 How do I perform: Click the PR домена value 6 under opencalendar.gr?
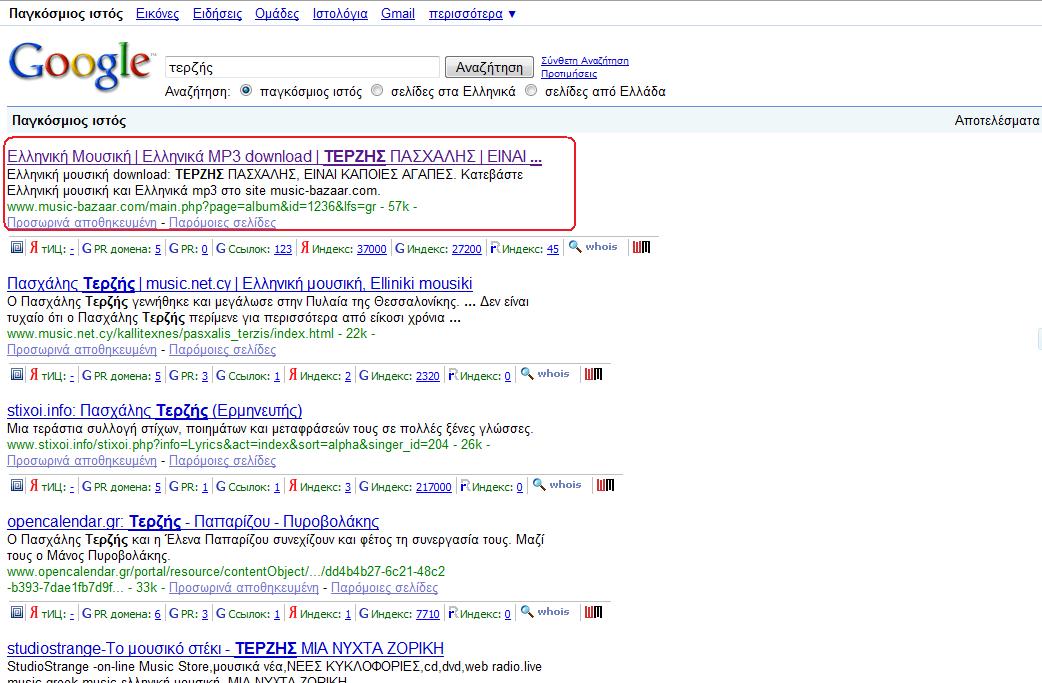click(157, 614)
